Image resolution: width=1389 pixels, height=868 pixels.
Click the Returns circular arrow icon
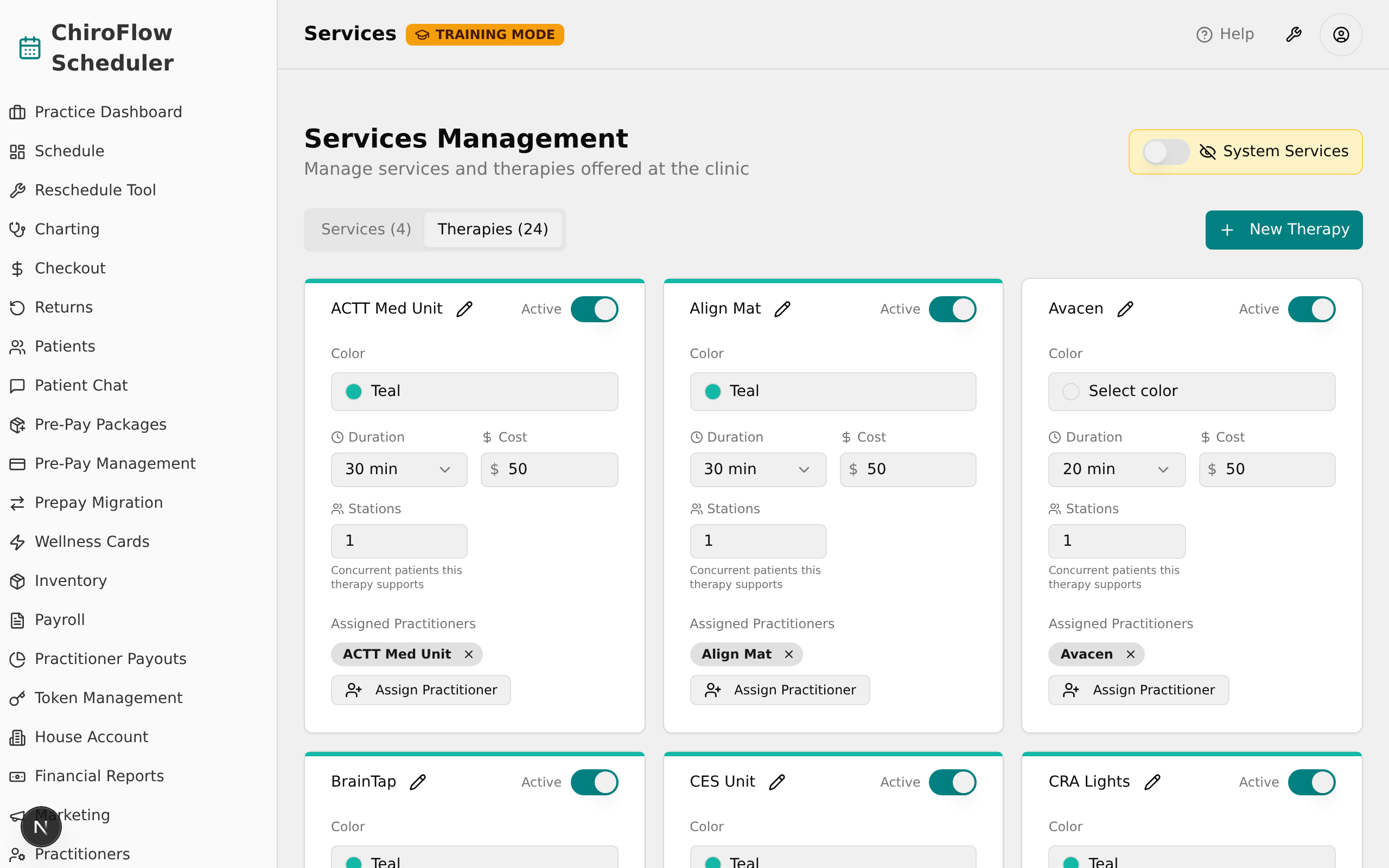(17, 307)
